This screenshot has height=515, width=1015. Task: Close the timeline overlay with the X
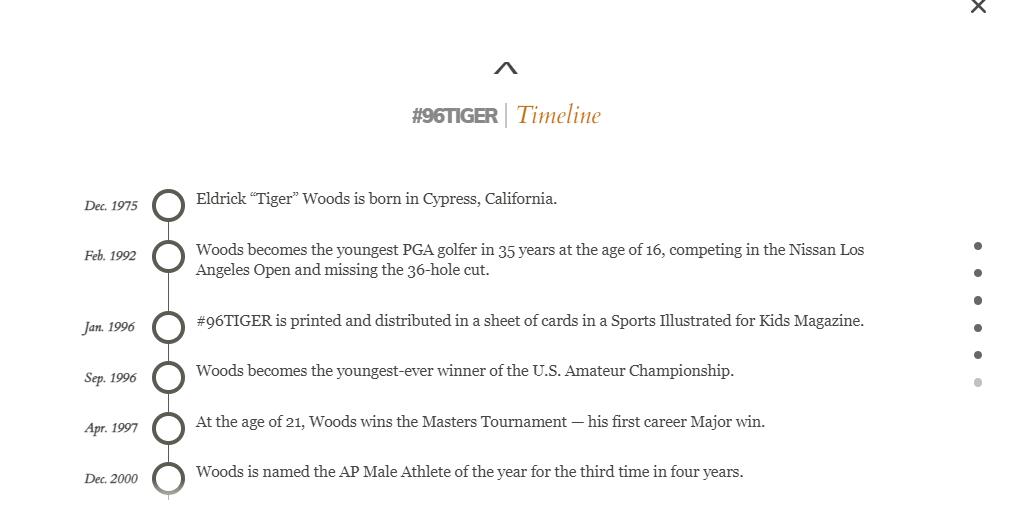tap(978, 7)
